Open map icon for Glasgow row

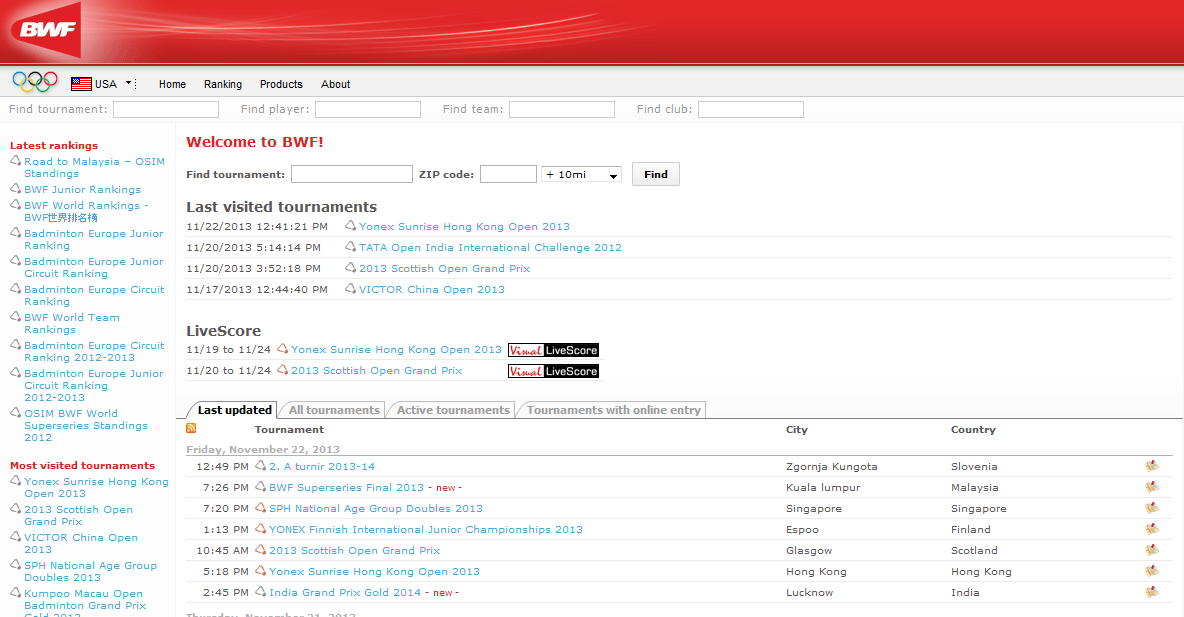[x=1152, y=551]
